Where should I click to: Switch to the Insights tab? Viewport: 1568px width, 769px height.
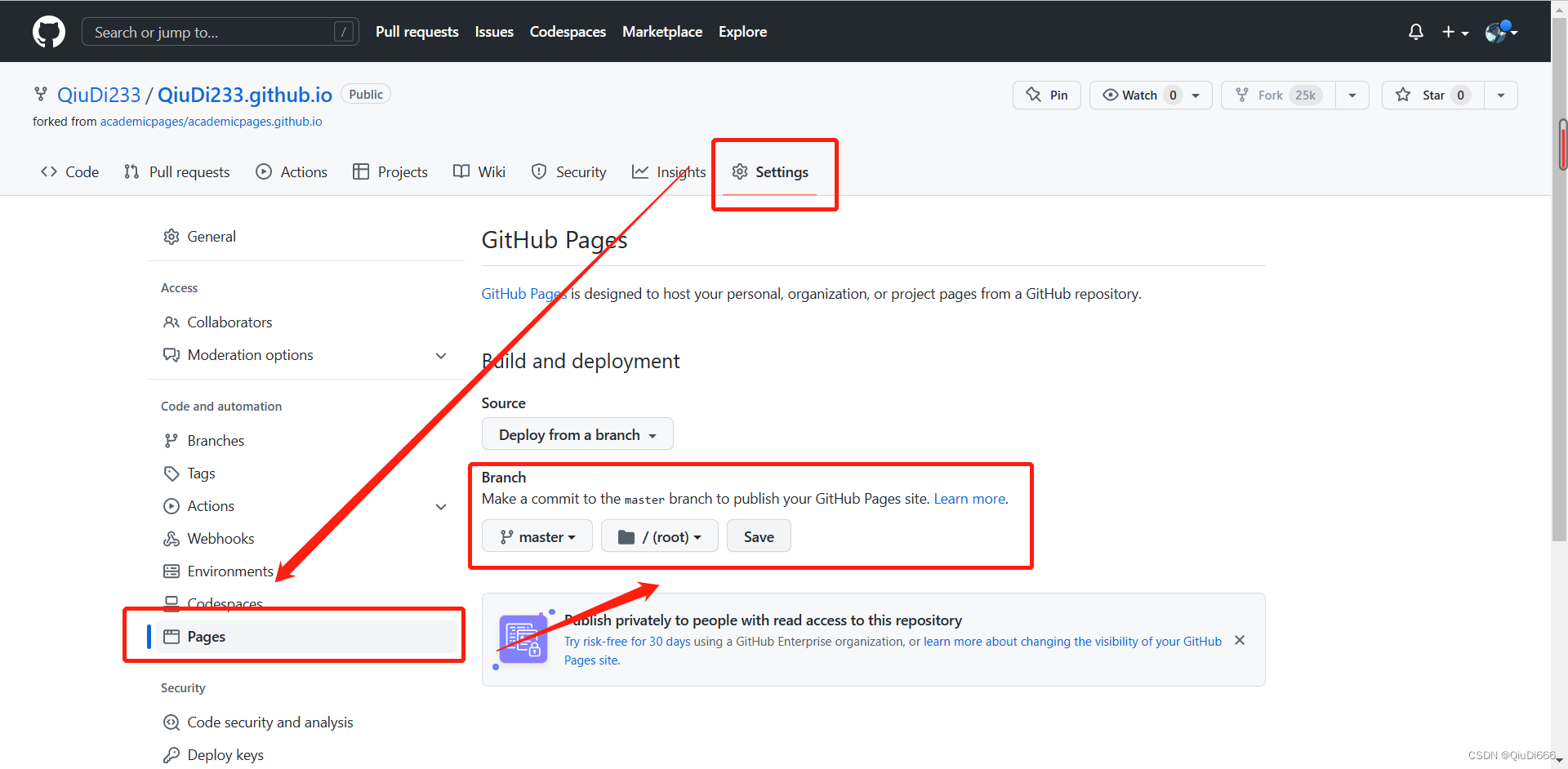pyautogui.click(x=669, y=171)
